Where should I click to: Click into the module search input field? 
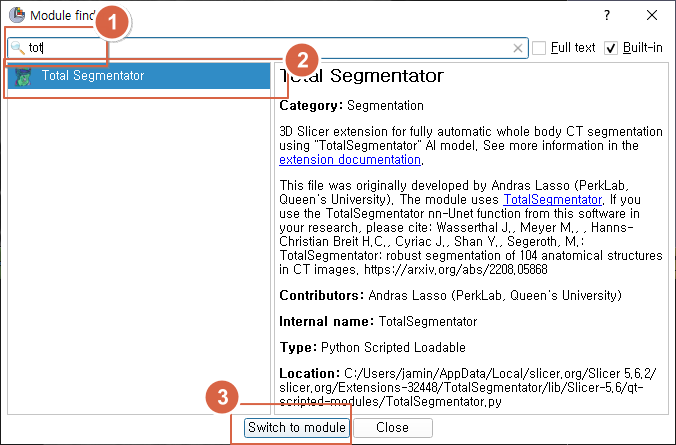[x=267, y=47]
